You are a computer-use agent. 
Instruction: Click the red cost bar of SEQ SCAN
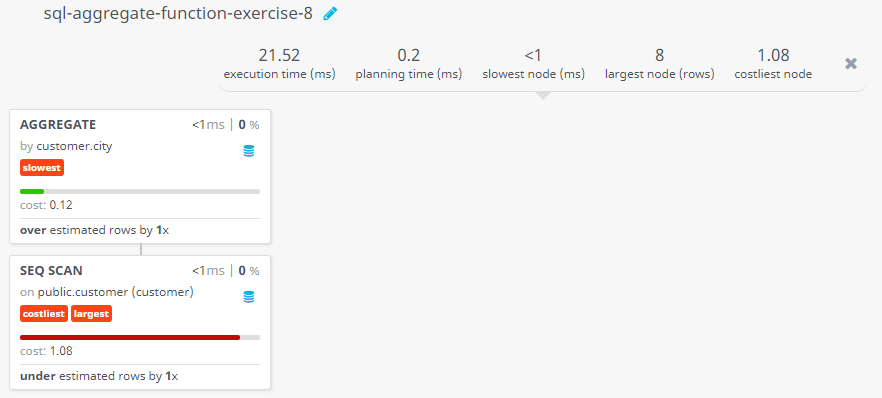(x=130, y=337)
